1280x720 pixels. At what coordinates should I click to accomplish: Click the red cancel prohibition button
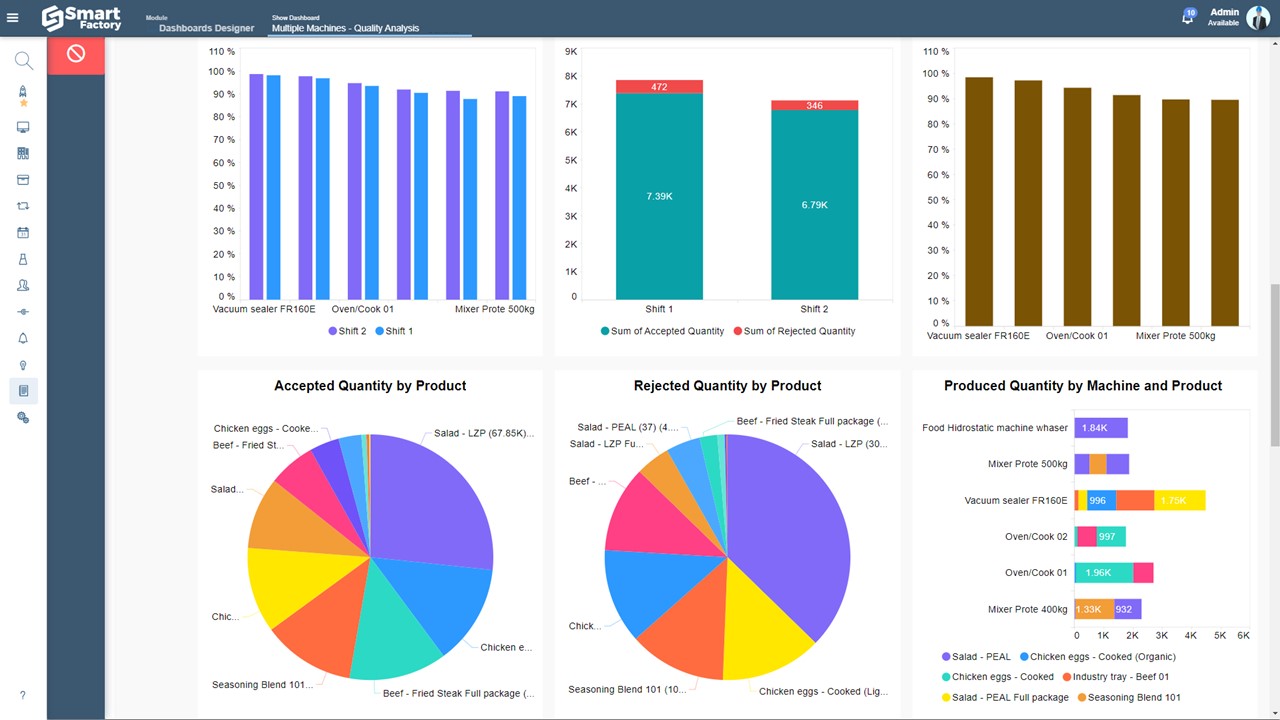point(76,54)
